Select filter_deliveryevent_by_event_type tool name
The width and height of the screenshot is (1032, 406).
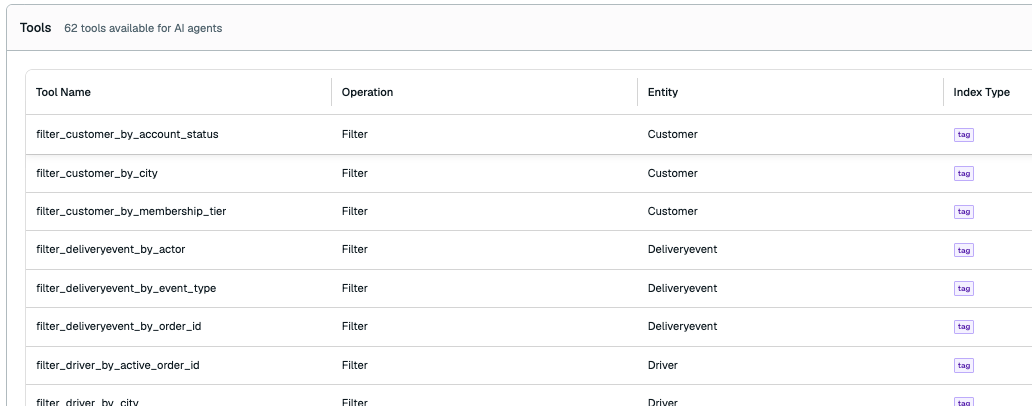coord(126,288)
